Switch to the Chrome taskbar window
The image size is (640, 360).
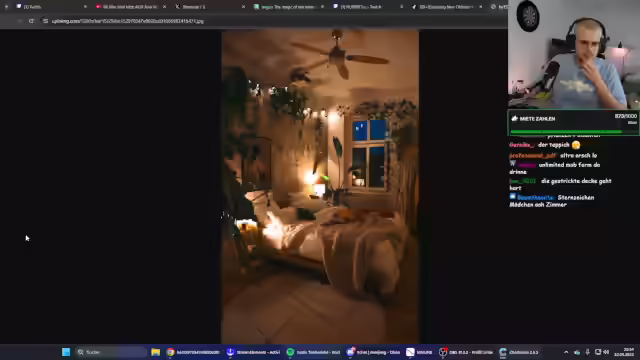(193, 352)
